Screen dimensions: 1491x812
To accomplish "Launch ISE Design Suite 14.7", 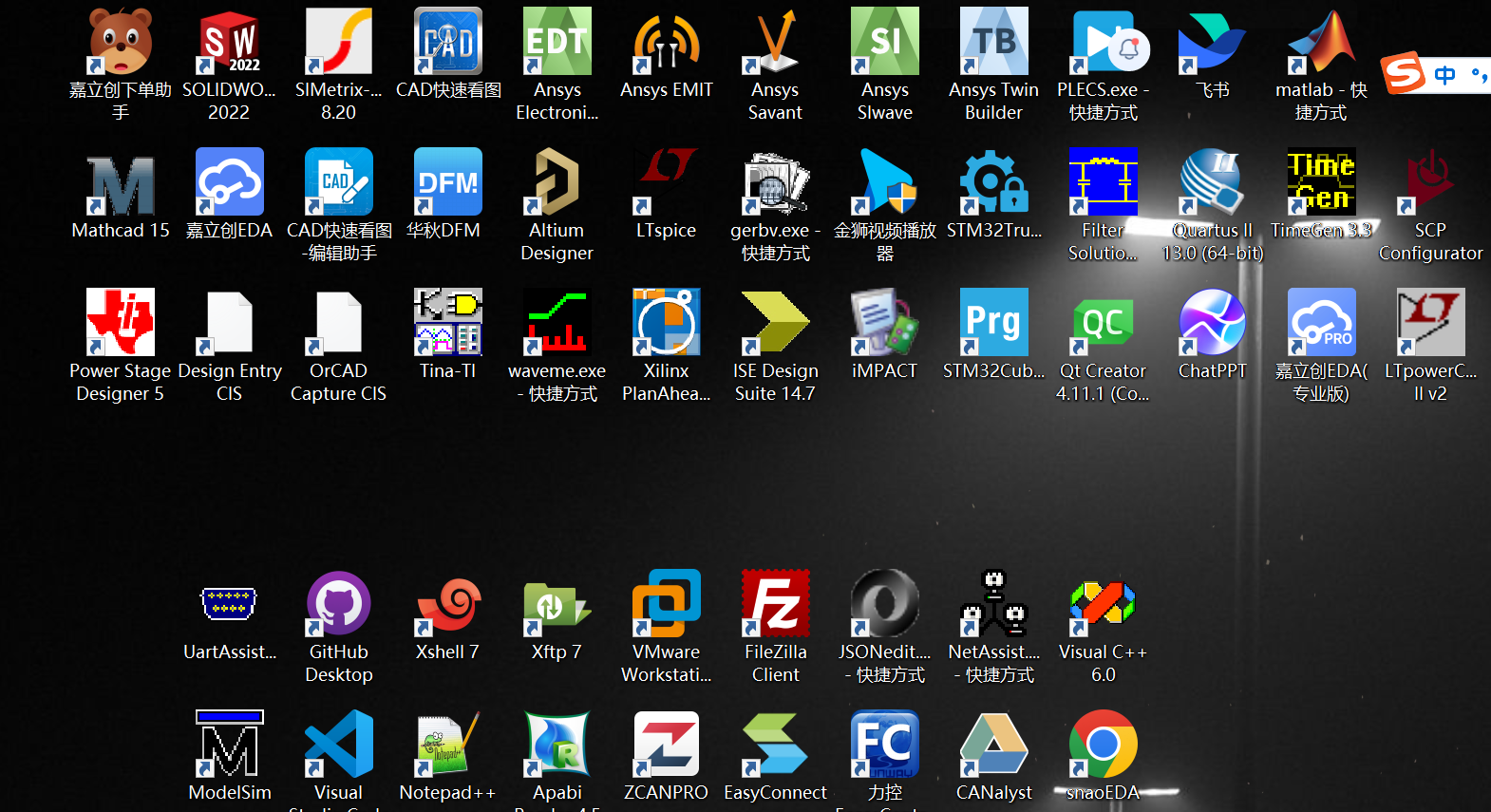I will [x=775, y=323].
